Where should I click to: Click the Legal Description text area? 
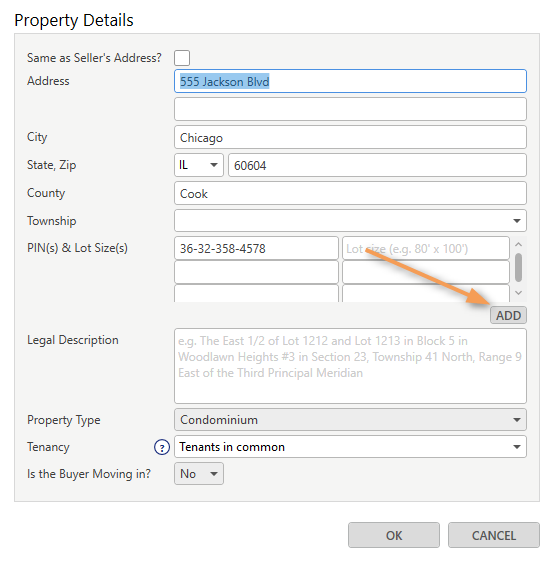(x=350, y=366)
